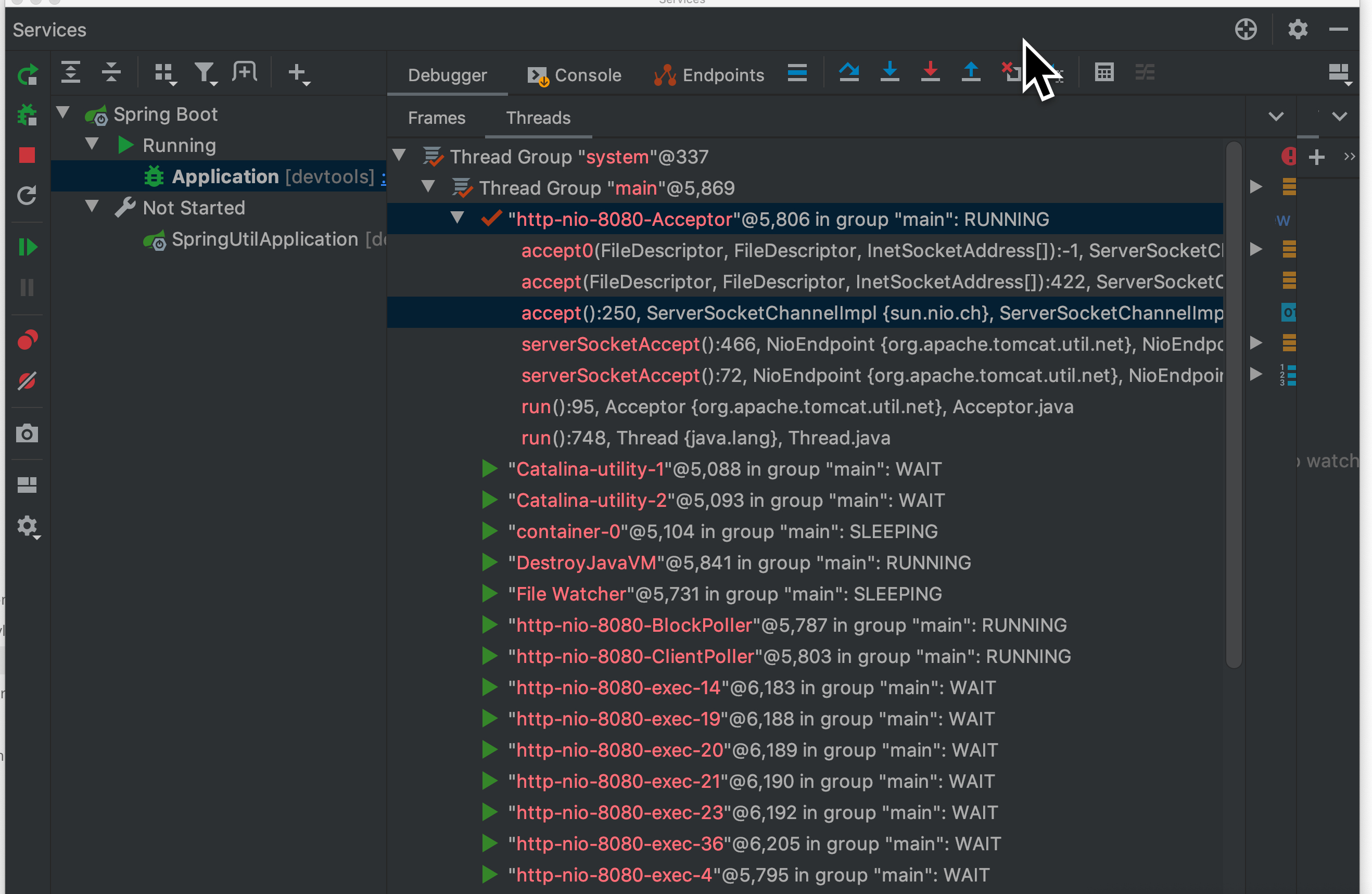The image size is (1372, 894).
Task: Open the Evaluate Expression calculator
Action: click(1104, 72)
